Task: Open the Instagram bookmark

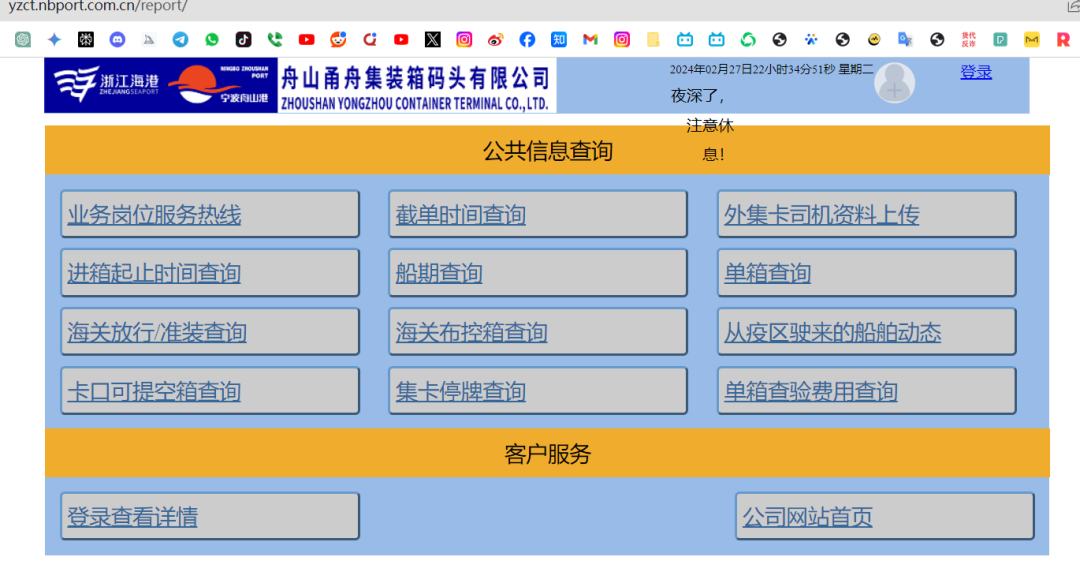Action: (463, 40)
